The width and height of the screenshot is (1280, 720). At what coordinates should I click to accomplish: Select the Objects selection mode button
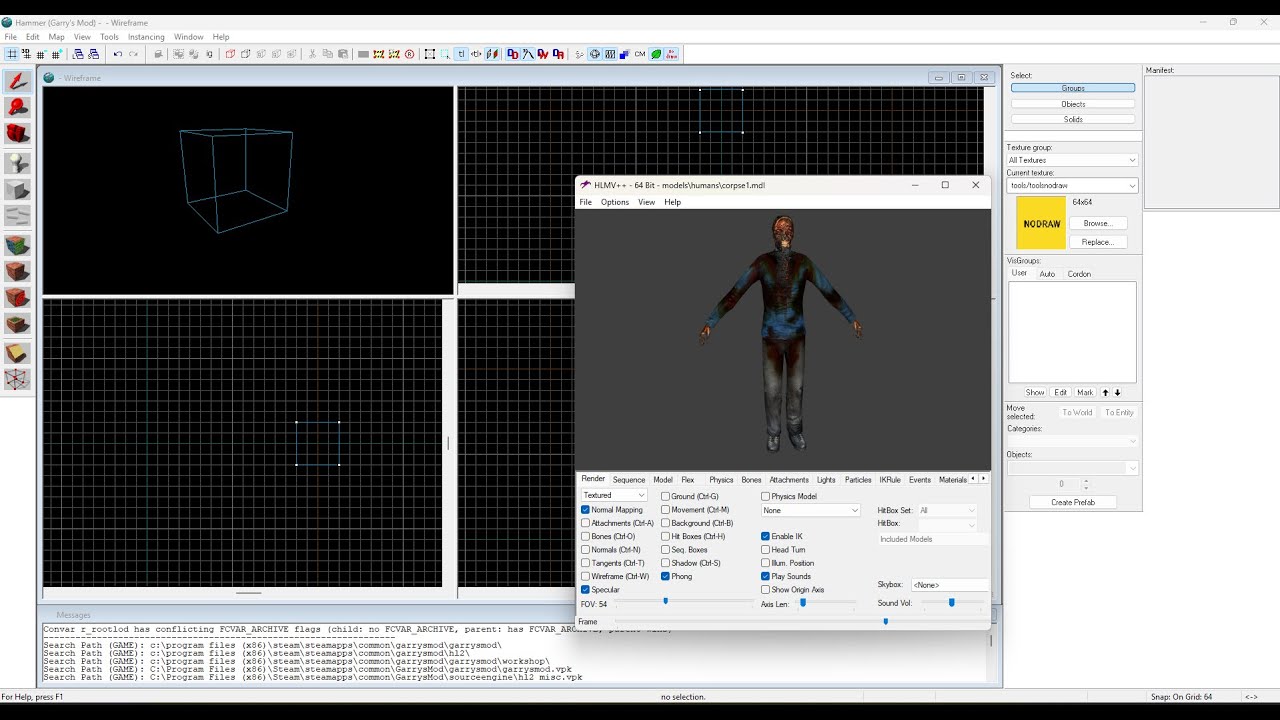click(1073, 104)
